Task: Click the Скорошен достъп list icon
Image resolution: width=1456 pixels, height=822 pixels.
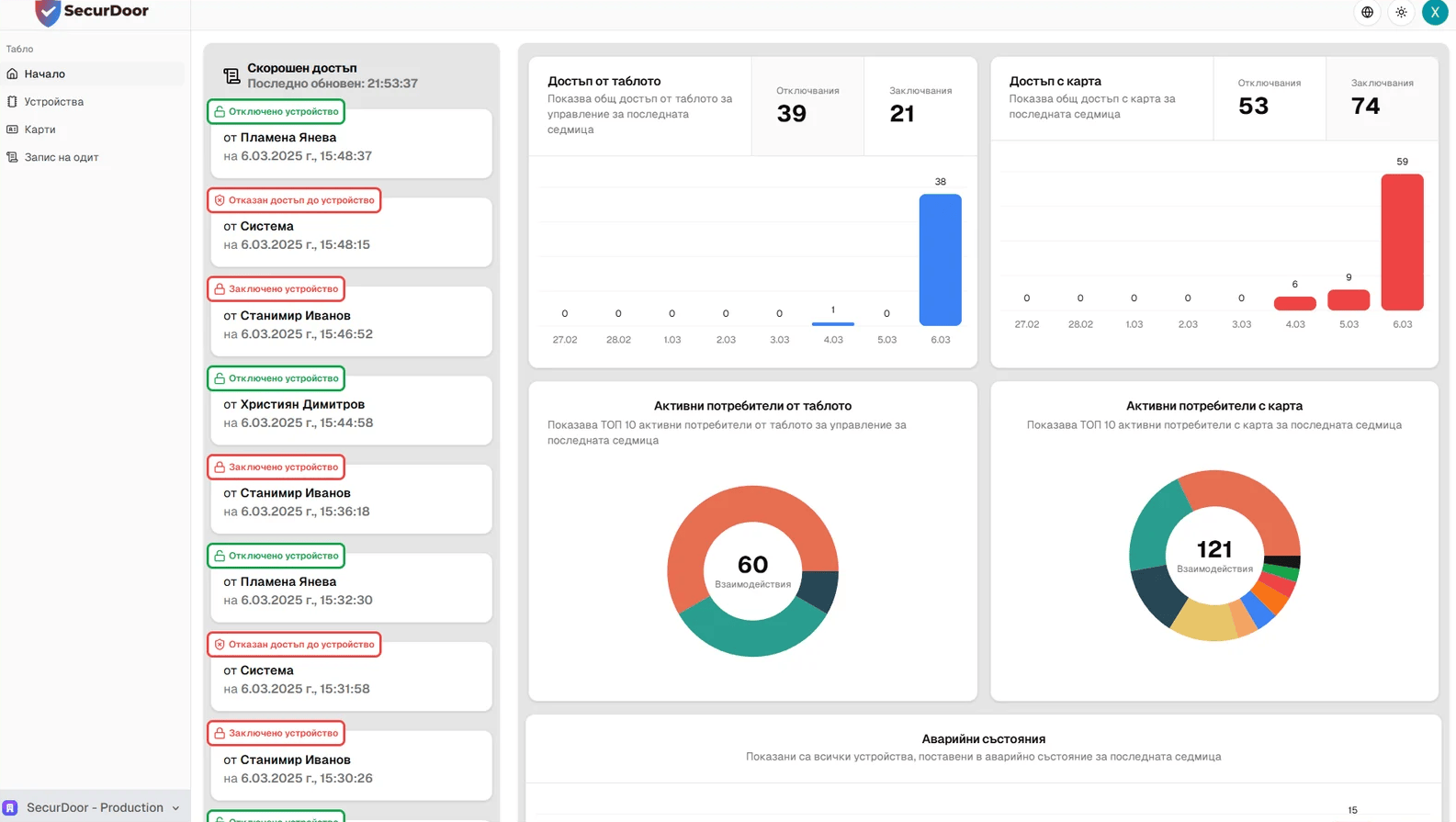Action: [x=231, y=75]
